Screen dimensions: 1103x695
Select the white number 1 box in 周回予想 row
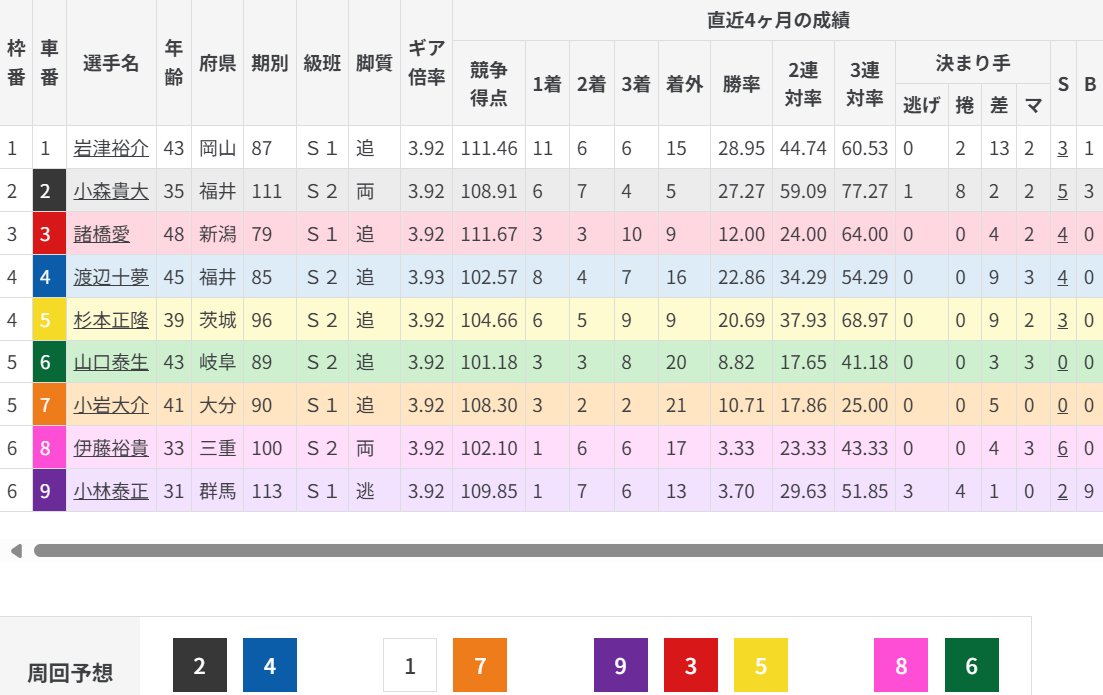click(410, 665)
